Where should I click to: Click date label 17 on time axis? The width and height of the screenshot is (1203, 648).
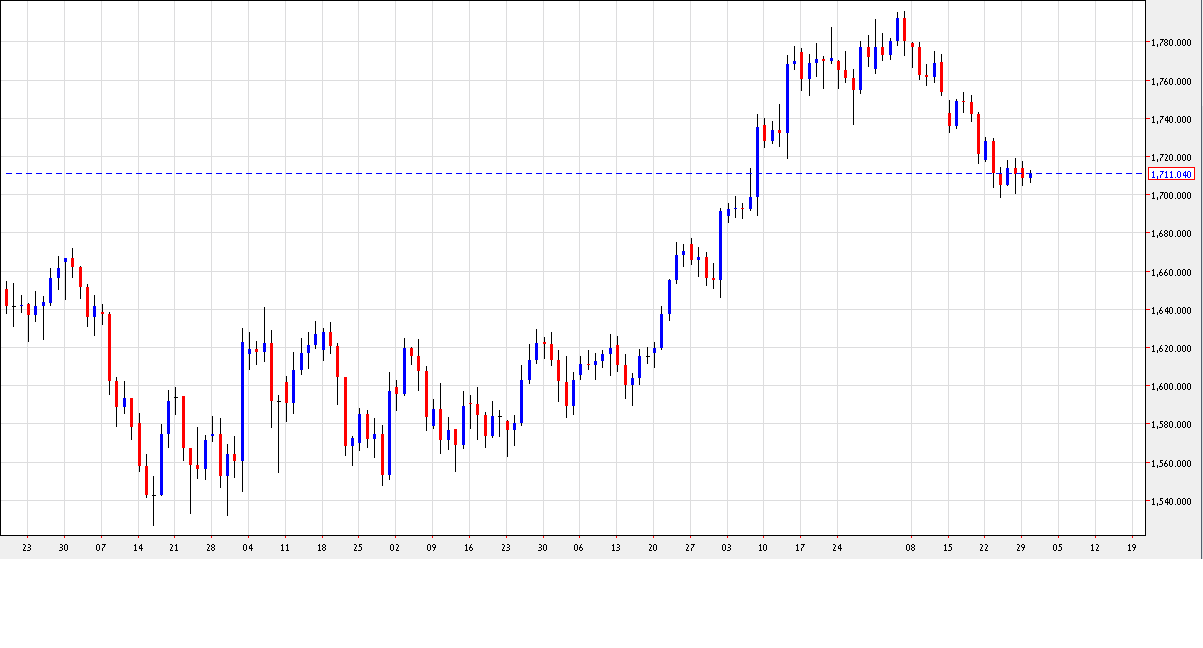tap(800, 547)
